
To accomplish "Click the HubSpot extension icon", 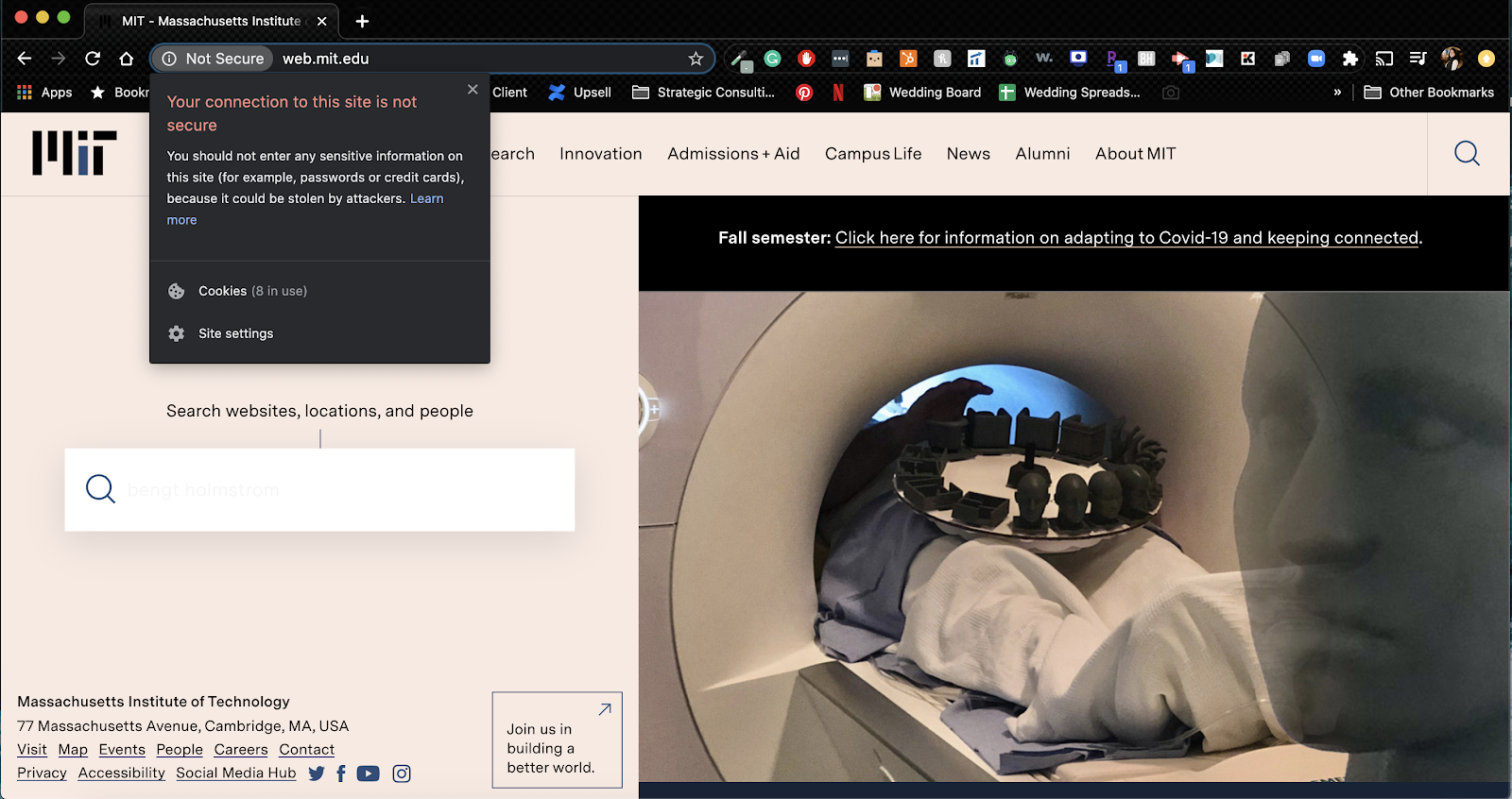I will pos(908,59).
